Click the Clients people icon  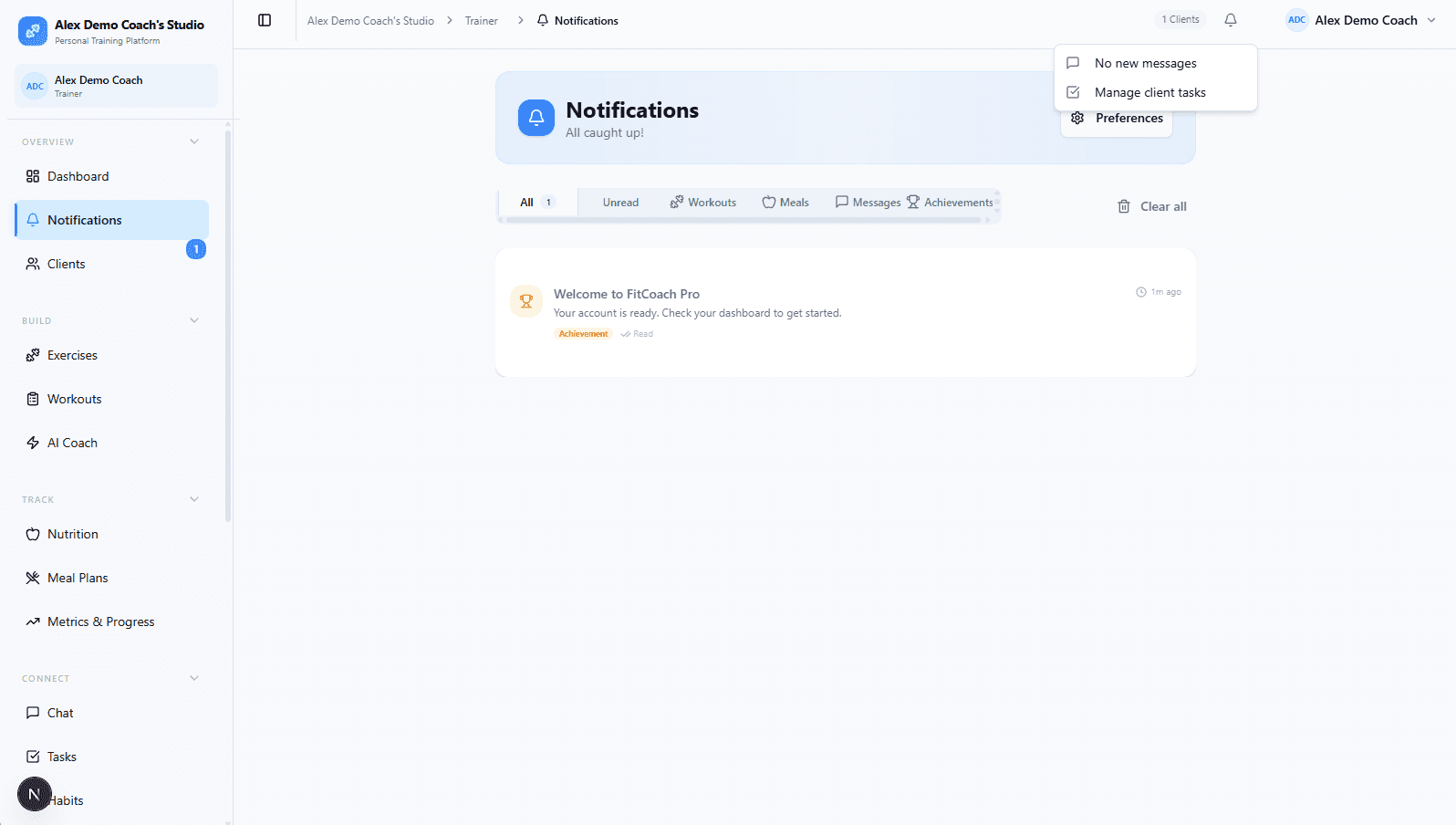pyautogui.click(x=33, y=264)
